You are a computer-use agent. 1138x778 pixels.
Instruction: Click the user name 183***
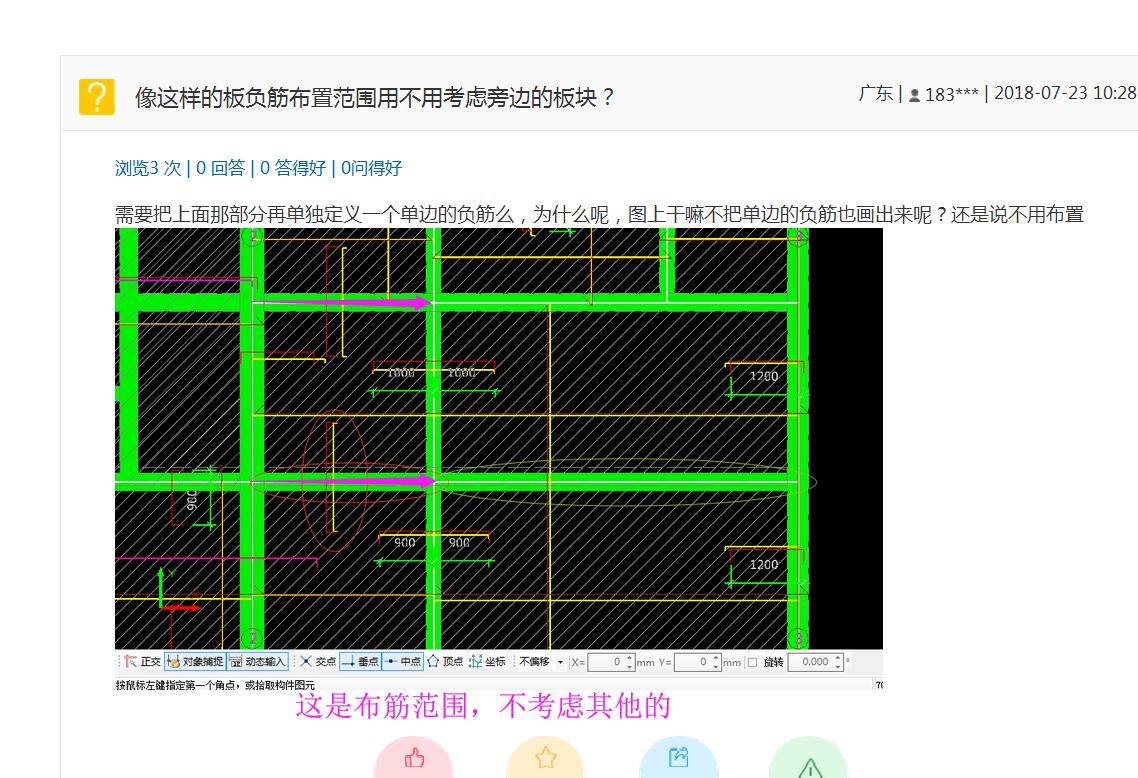pyautogui.click(x=951, y=94)
